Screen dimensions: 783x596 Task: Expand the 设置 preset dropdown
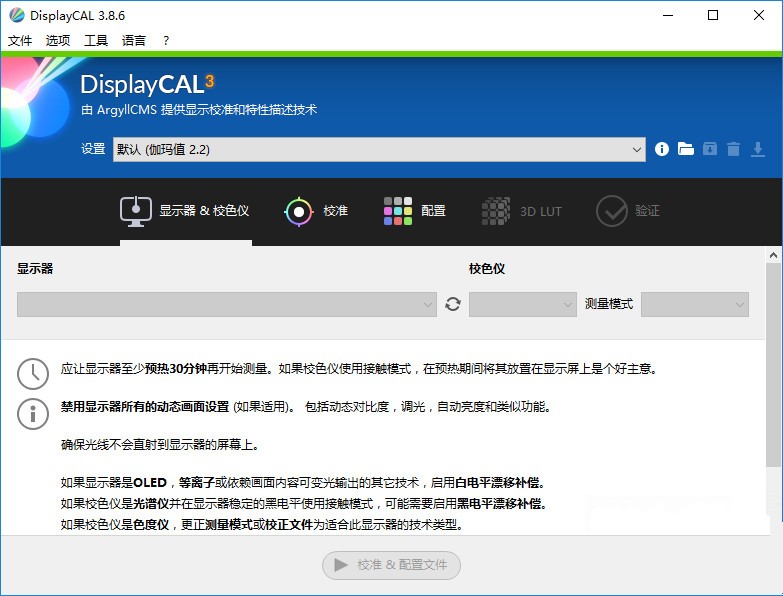click(379, 149)
